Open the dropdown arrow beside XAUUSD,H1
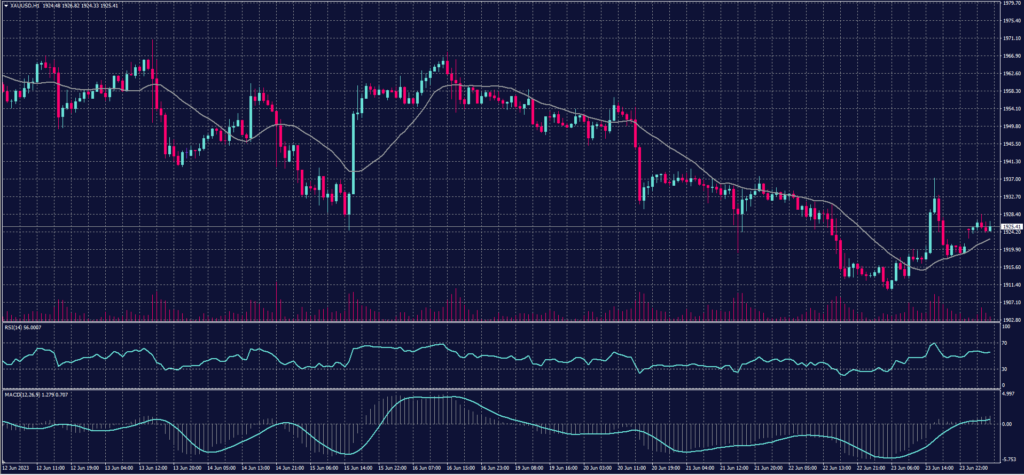 (x=5, y=6)
